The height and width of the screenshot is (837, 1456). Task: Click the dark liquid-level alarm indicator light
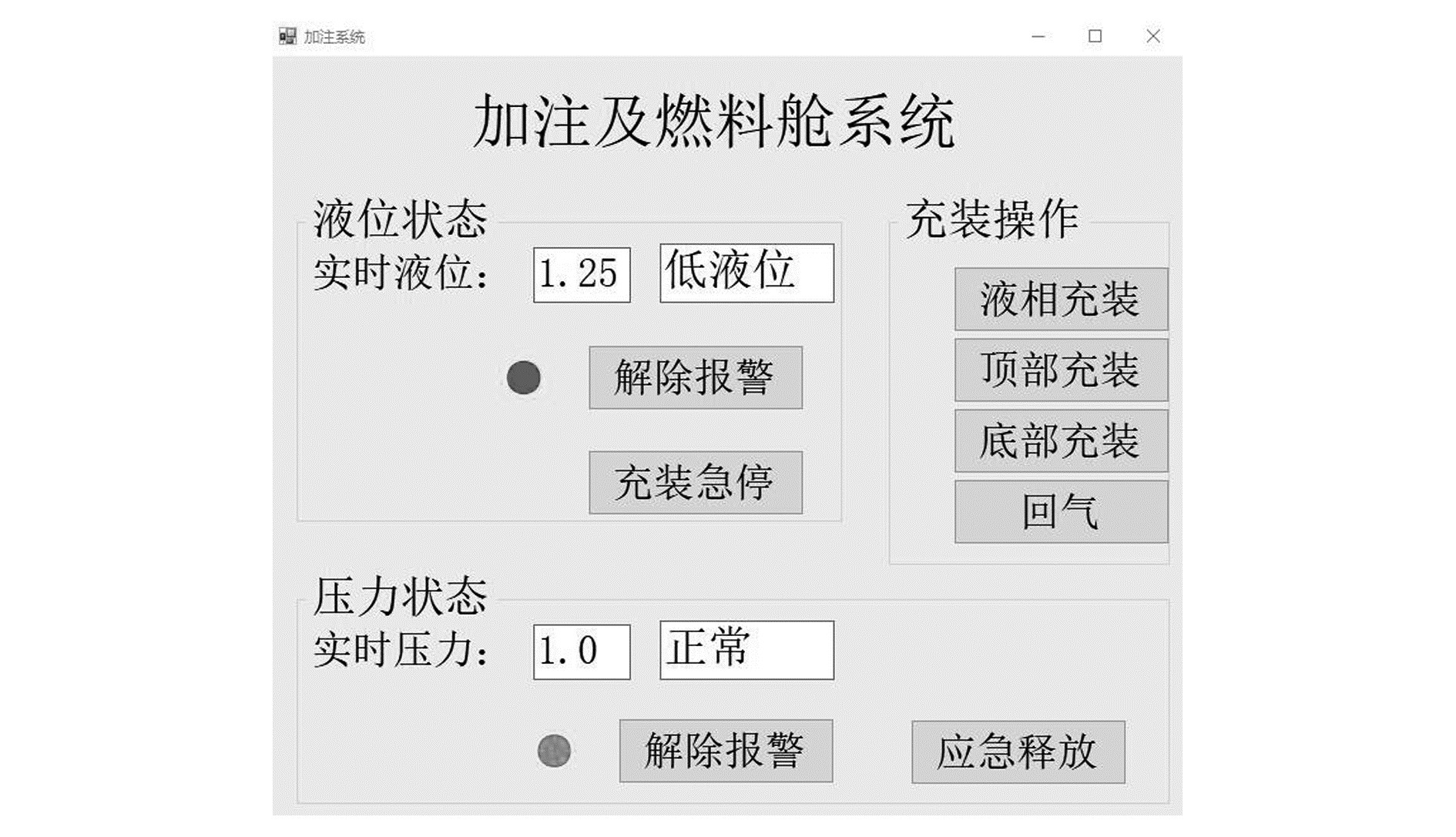point(523,378)
